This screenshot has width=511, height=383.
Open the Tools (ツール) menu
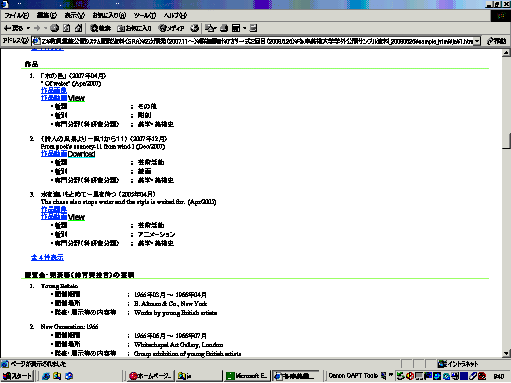click(x=145, y=15)
